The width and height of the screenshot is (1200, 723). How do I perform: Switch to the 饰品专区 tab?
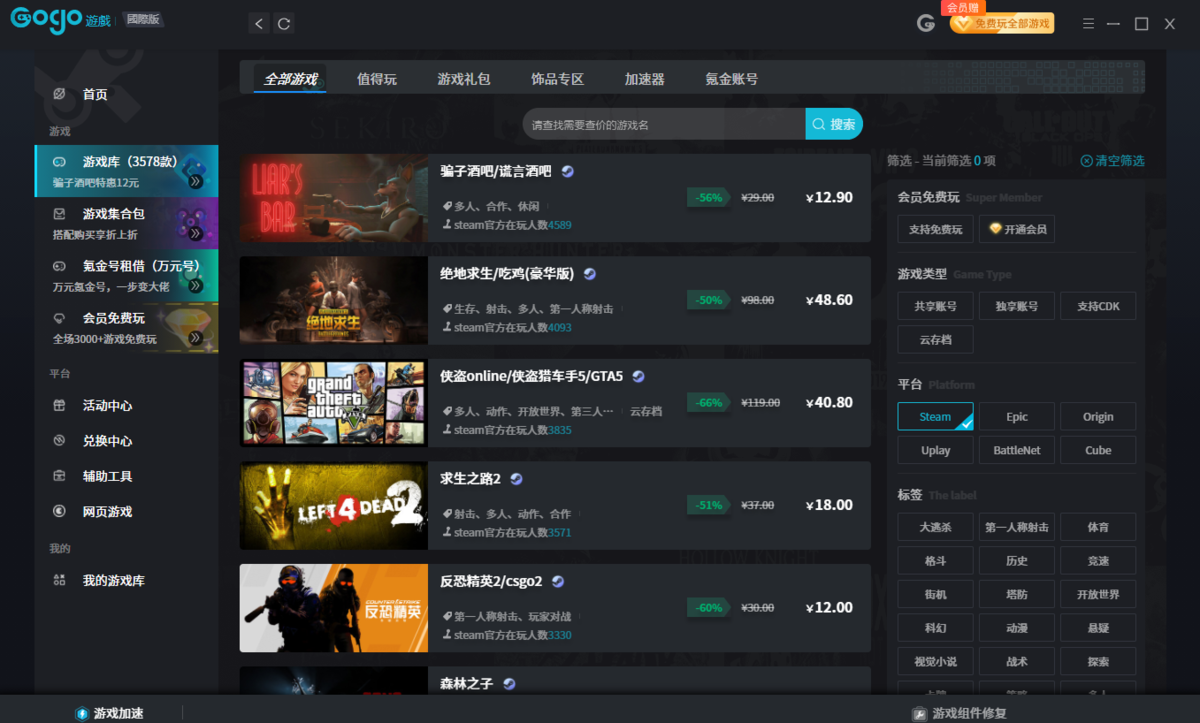point(557,79)
